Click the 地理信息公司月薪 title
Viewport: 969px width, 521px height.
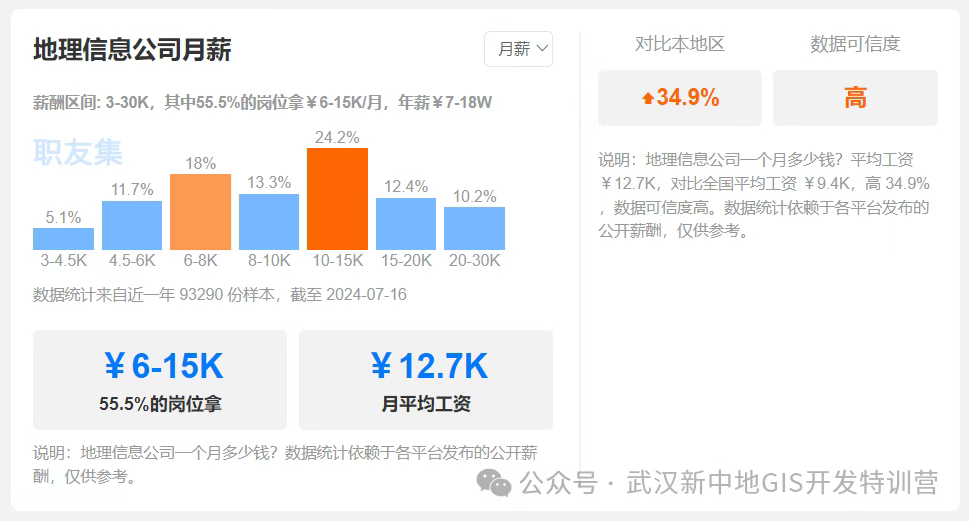[x=133, y=50]
